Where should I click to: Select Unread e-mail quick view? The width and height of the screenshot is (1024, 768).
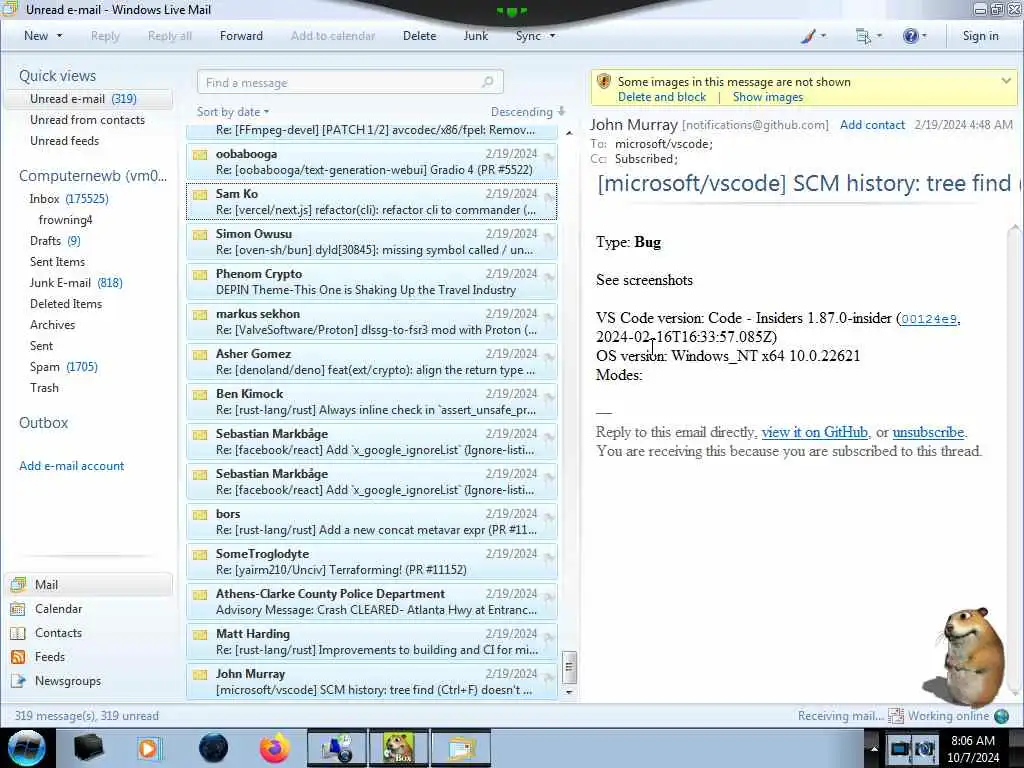coord(89,99)
